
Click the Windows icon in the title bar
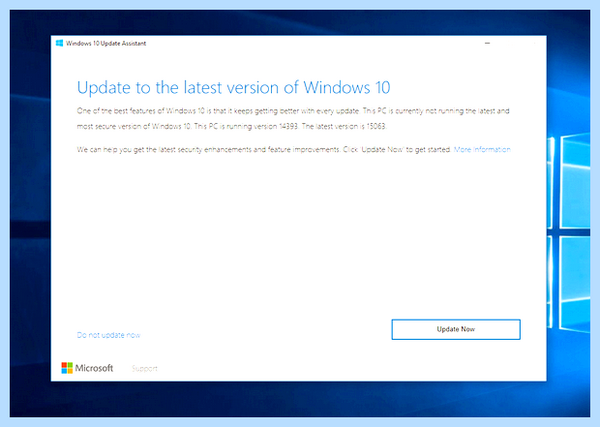click(59, 43)
